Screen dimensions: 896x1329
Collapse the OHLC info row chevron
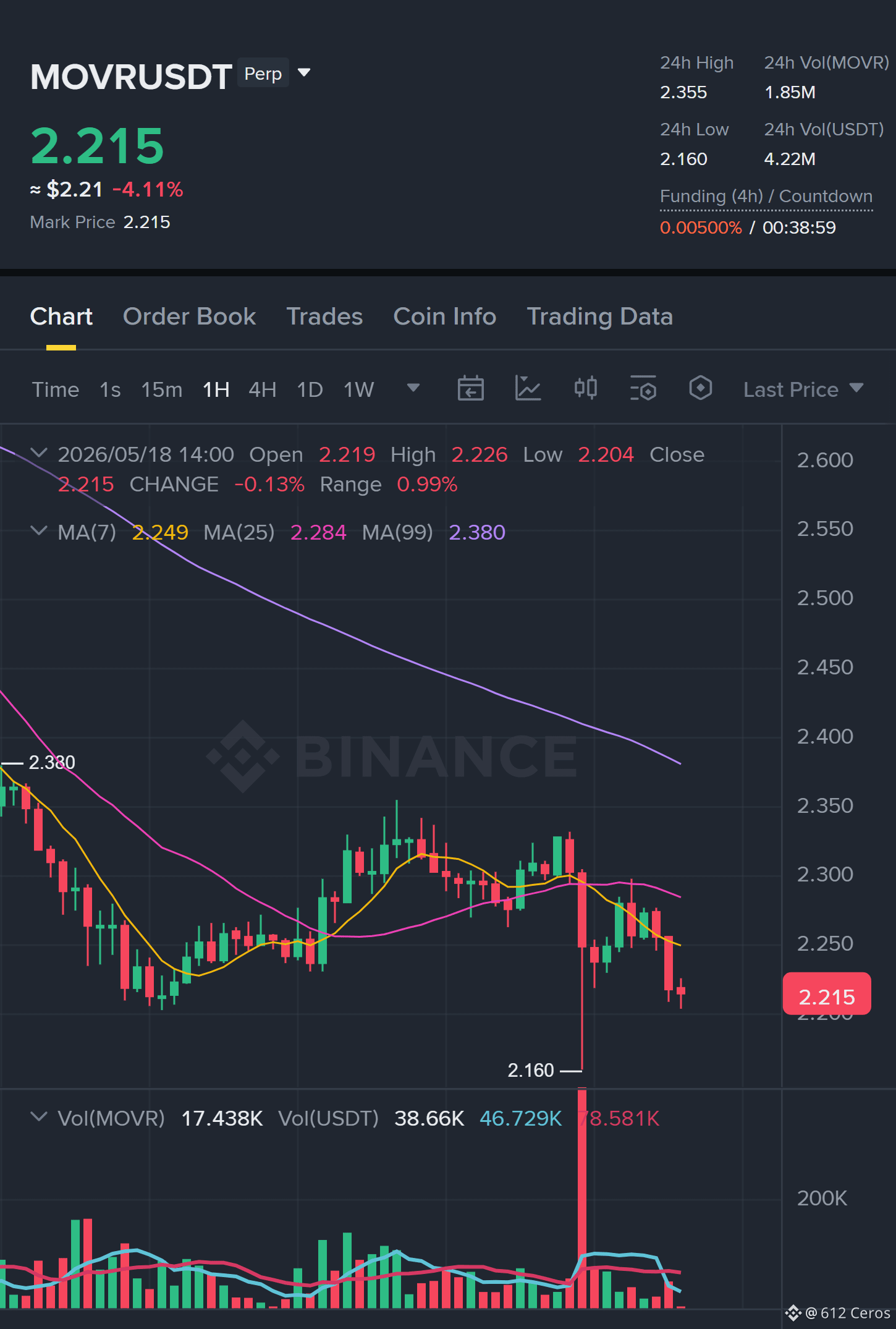click(38, 453)
